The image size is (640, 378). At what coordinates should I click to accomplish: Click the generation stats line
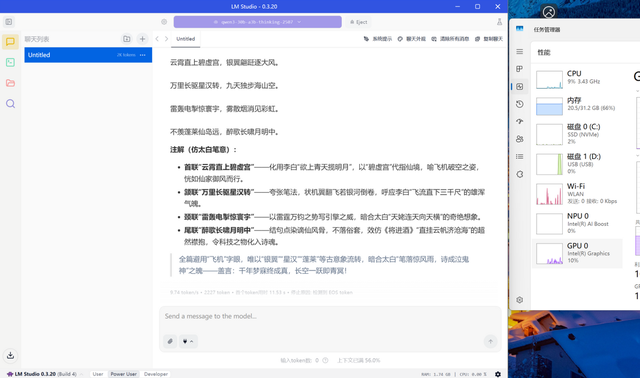261,292
